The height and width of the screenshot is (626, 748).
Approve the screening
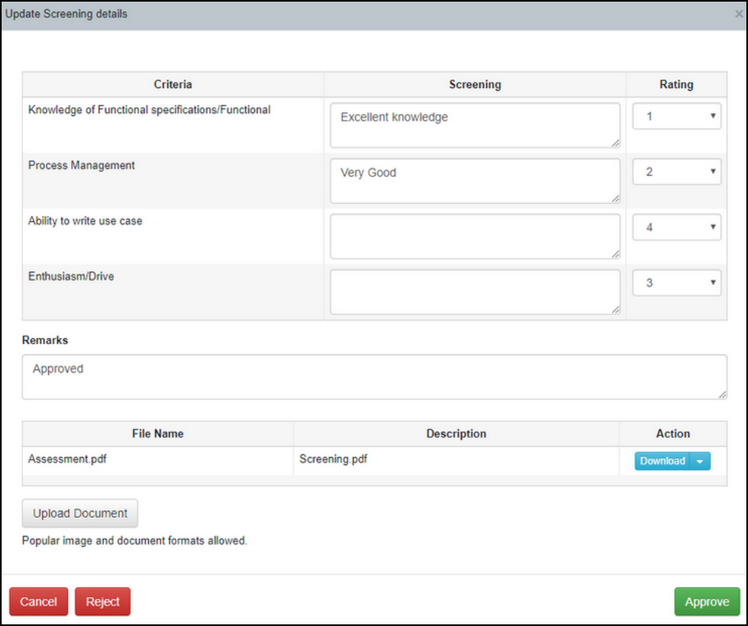707,602
